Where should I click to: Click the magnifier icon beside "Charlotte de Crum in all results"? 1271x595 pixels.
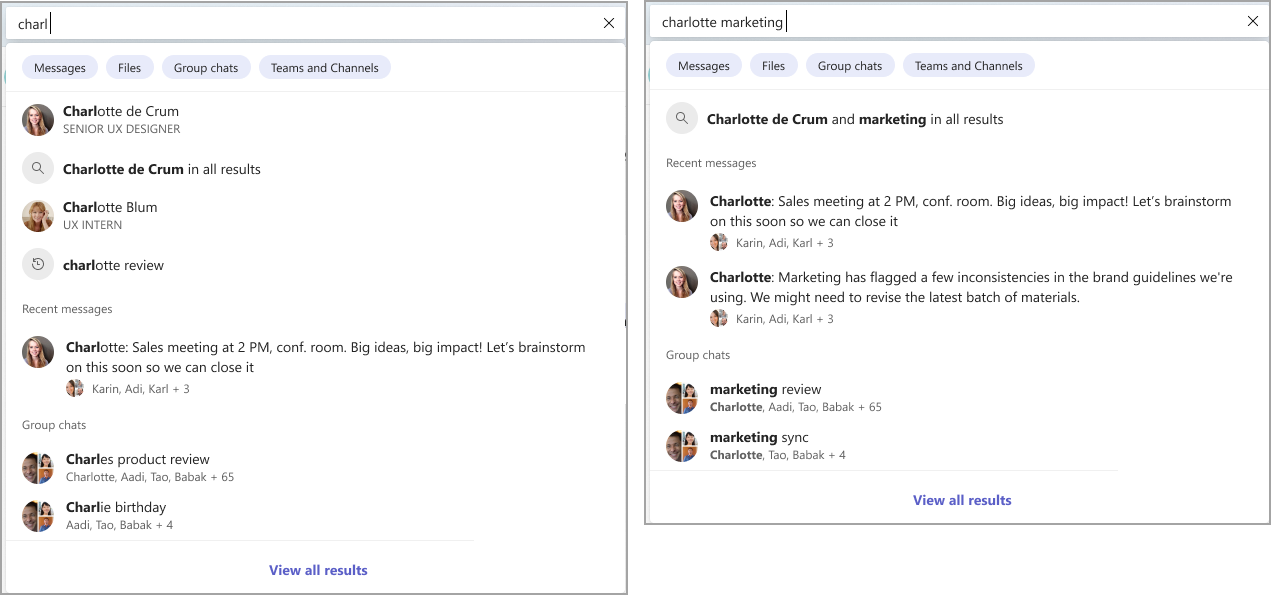tap(38, 169)
